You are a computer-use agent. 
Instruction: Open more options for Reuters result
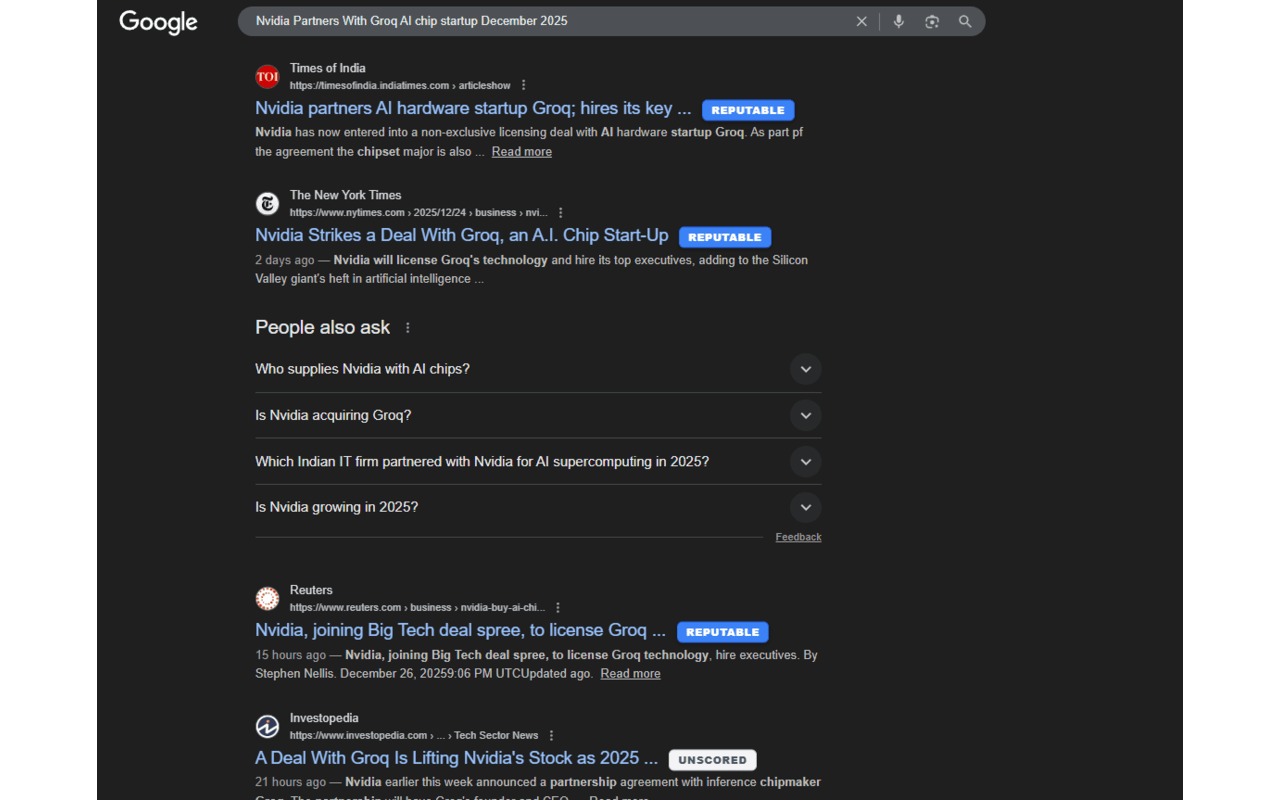point(558,608)
